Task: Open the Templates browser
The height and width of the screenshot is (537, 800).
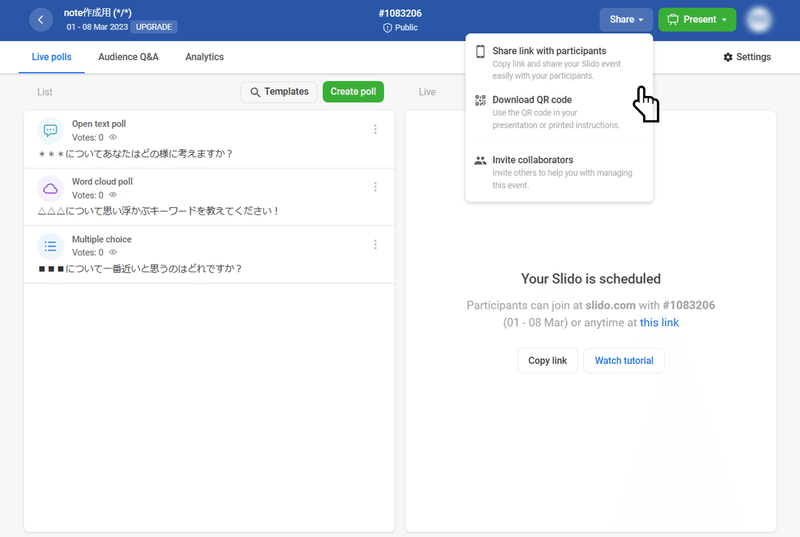Action: (279, 92)
